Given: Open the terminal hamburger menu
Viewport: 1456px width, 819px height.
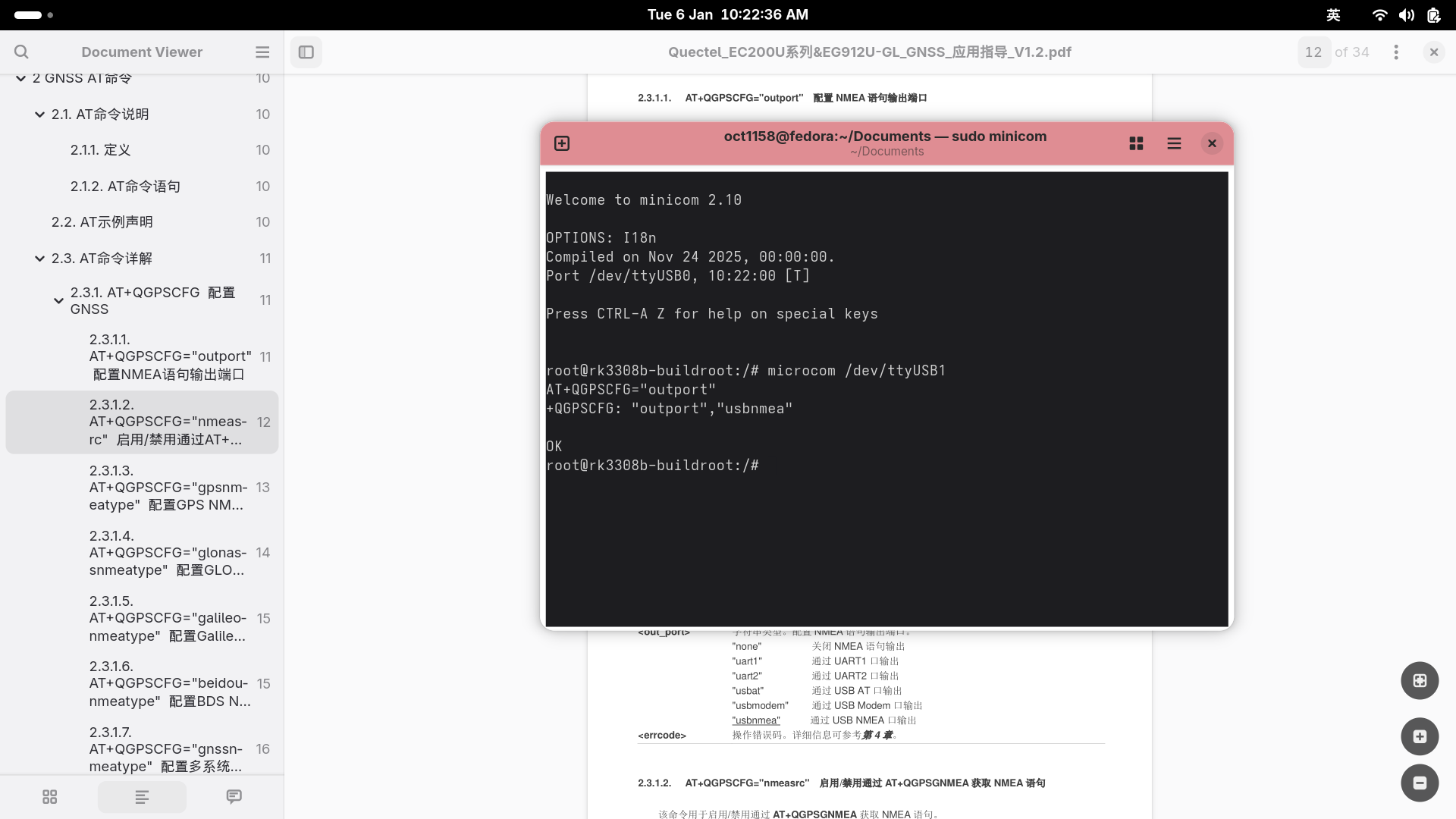Looking at the screenshot, I should (1174, 143).
